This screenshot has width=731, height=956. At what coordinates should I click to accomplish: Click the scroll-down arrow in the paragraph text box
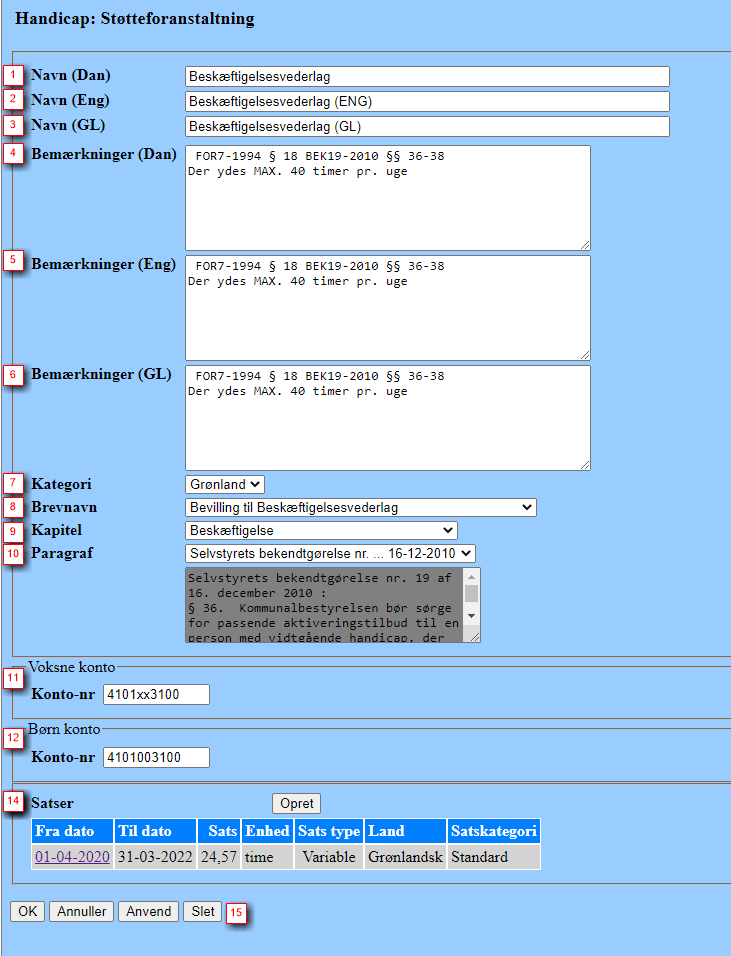click(471, 616)
